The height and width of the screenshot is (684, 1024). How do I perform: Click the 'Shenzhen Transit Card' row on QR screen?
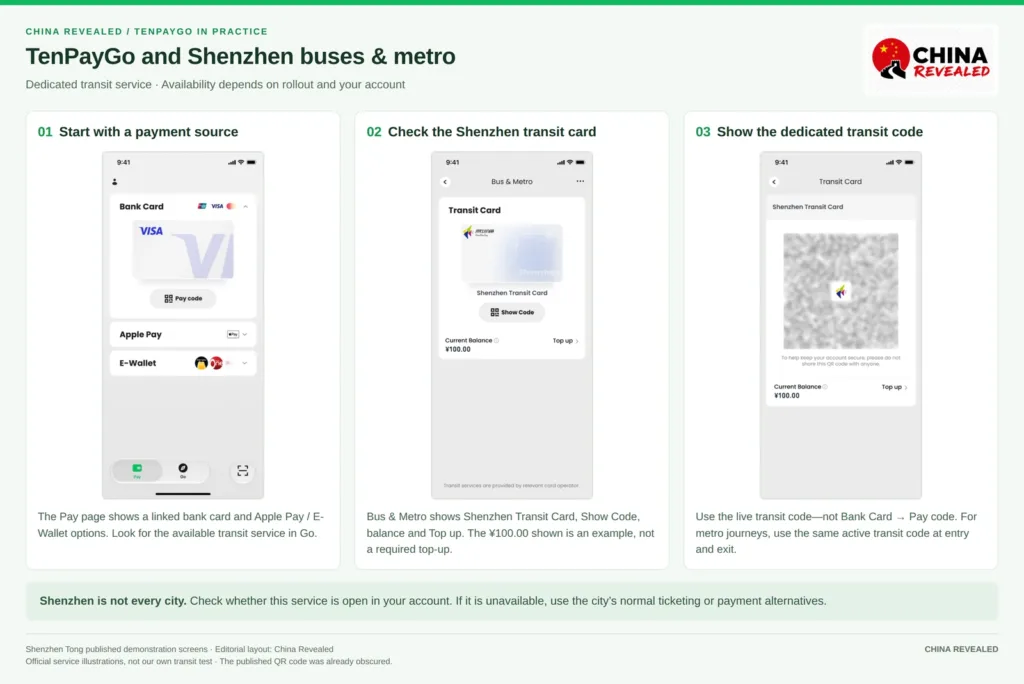click(840, 207)
